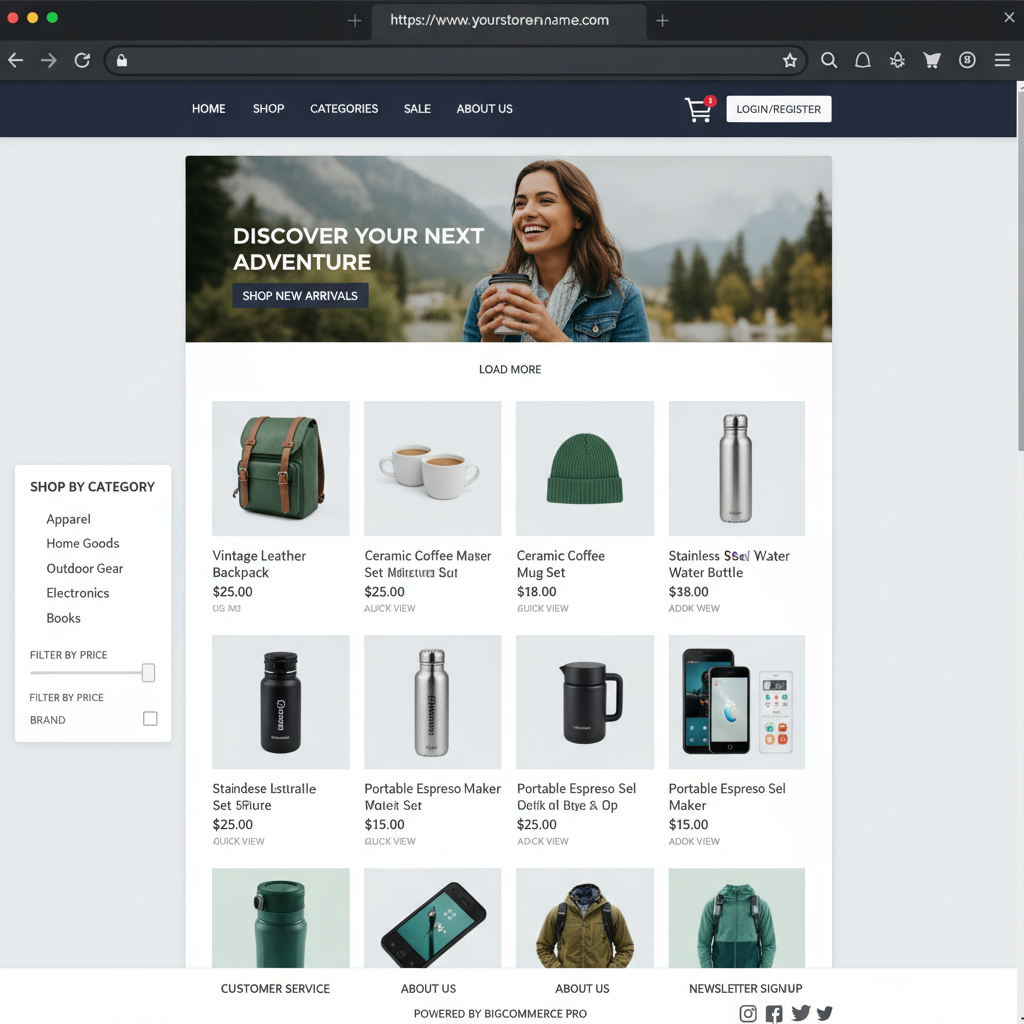Screen dimensions: 1024x1024
Task: Open the browser hamburger menu
Action: click(1002, 61)
